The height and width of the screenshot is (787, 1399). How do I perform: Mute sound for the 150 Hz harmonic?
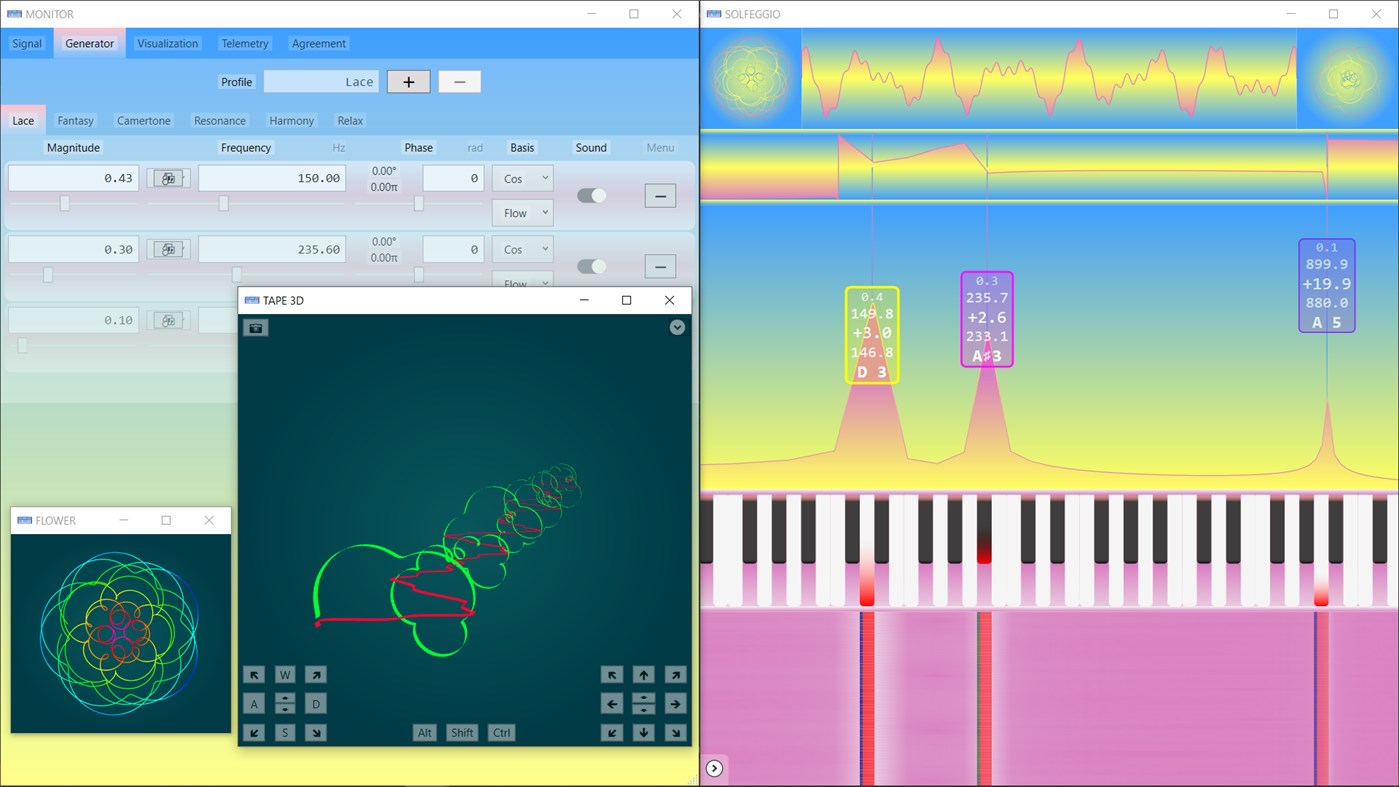(590, 196)
